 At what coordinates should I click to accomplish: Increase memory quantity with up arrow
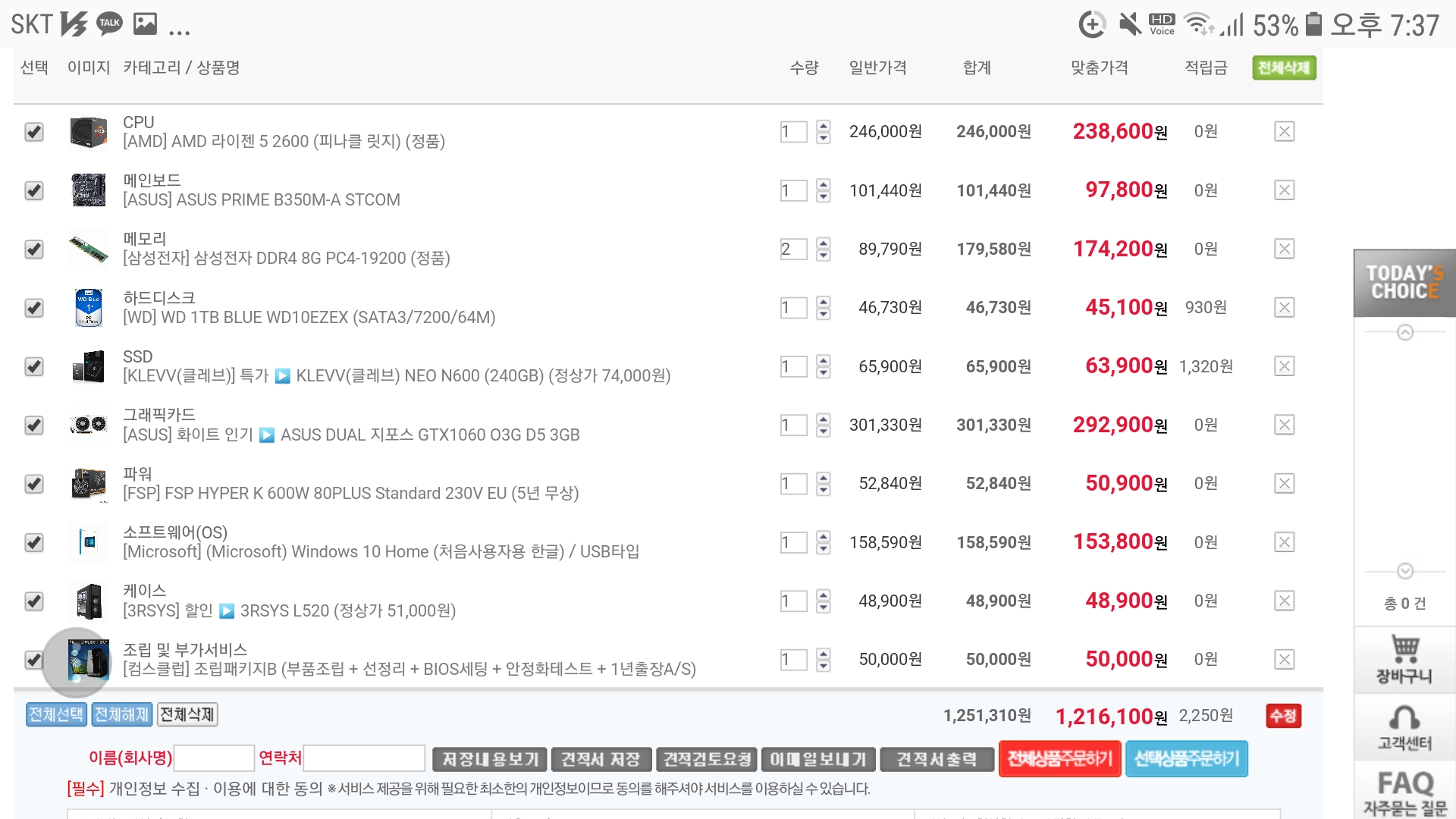824,243
